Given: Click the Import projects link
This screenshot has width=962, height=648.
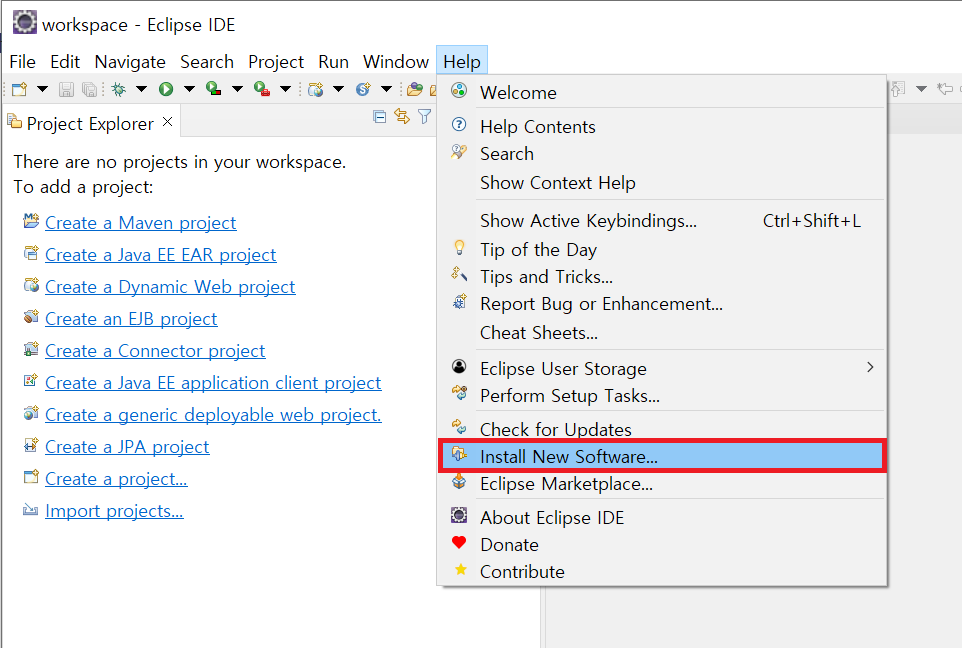Looking at the screenshot, I should click(x=114, y=511).
